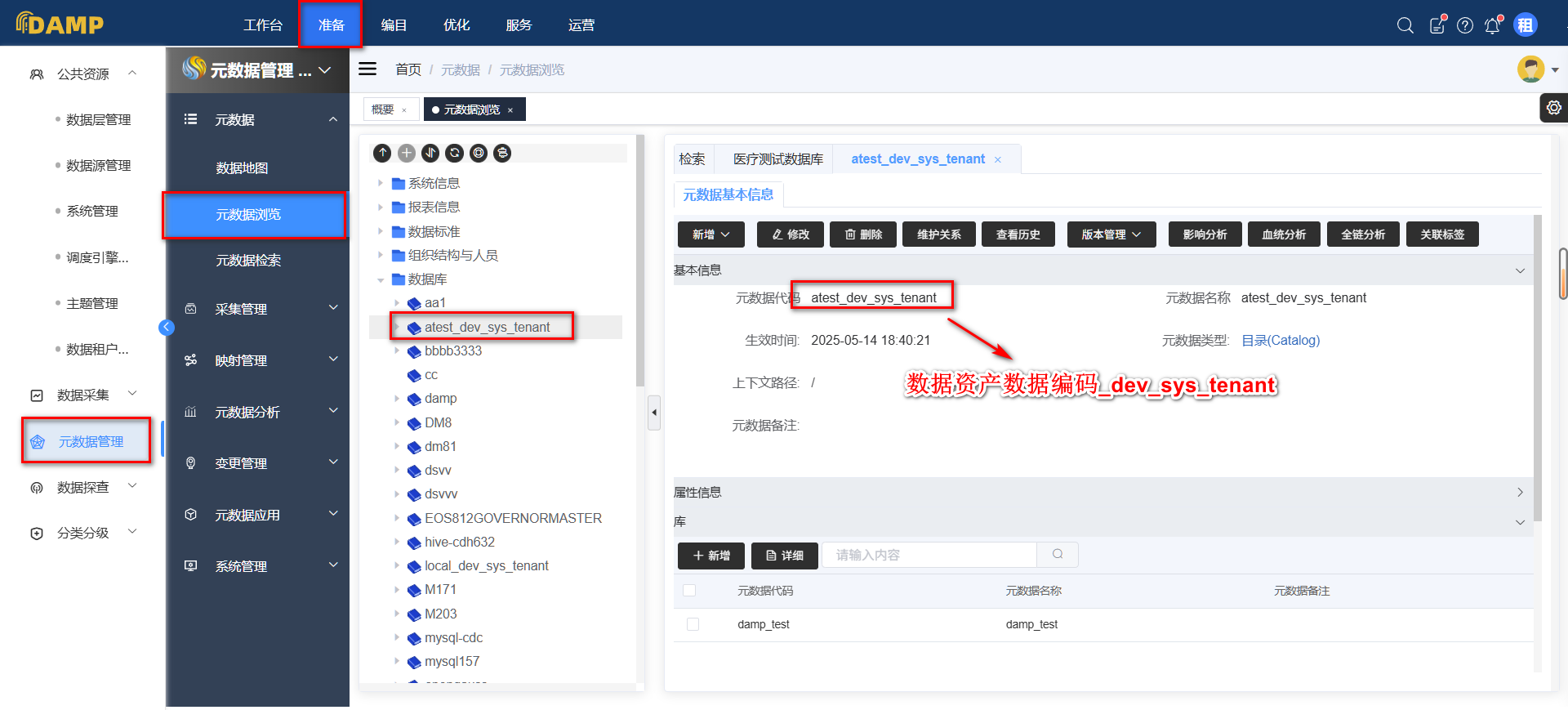Click the up-down swap arrows icon in tree toolbar
The image size is (1568, 710).
click(x=430, y=153)
